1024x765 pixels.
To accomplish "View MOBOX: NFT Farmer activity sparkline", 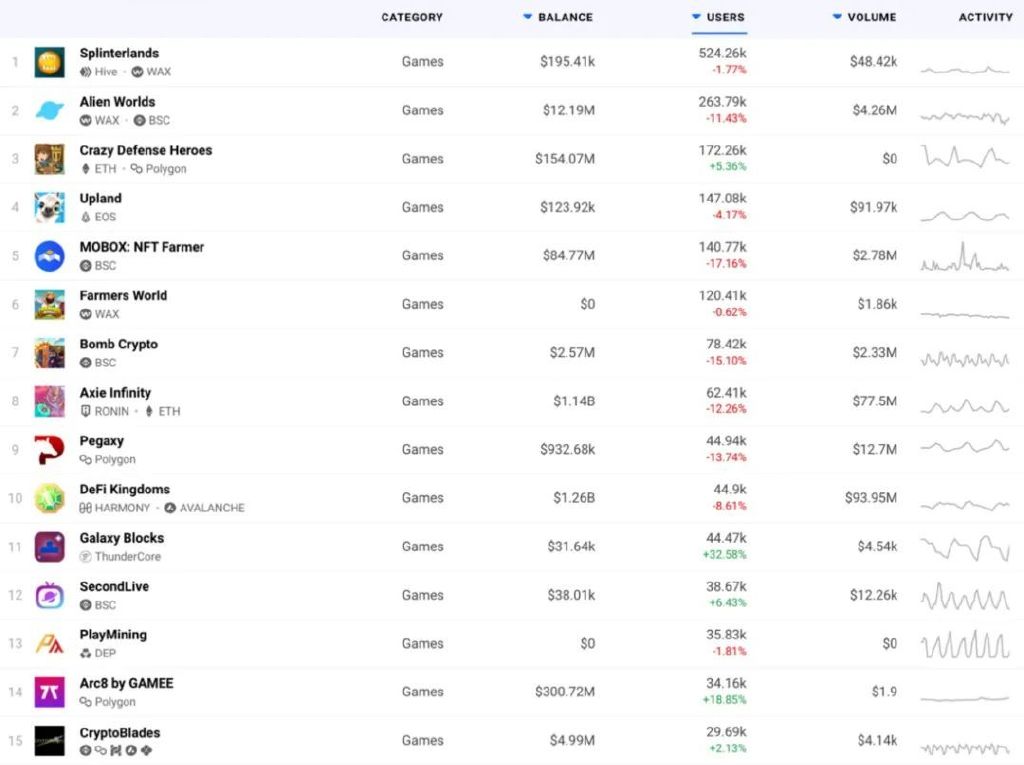I will pos(965,257).
